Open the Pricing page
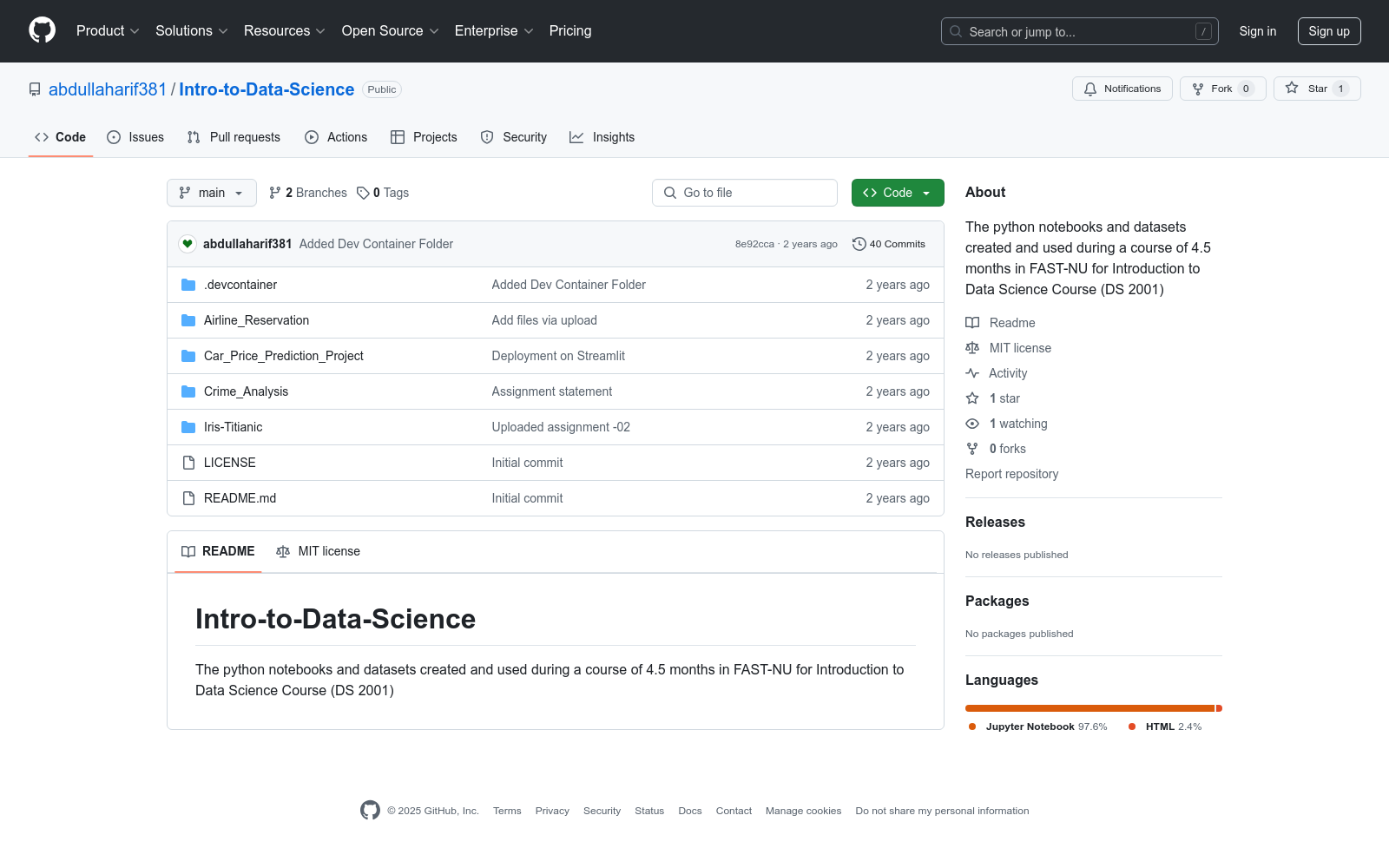 [x=570, y=31]
